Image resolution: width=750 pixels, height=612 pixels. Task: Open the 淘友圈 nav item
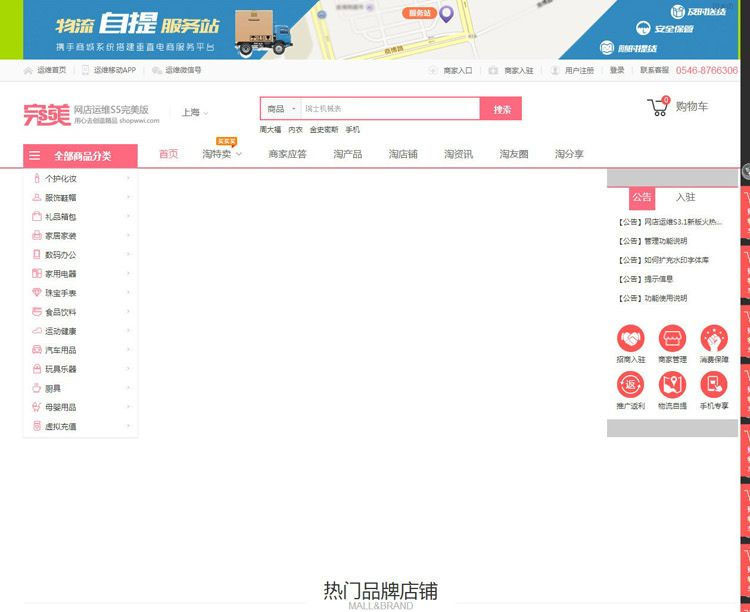pos(514,154)
